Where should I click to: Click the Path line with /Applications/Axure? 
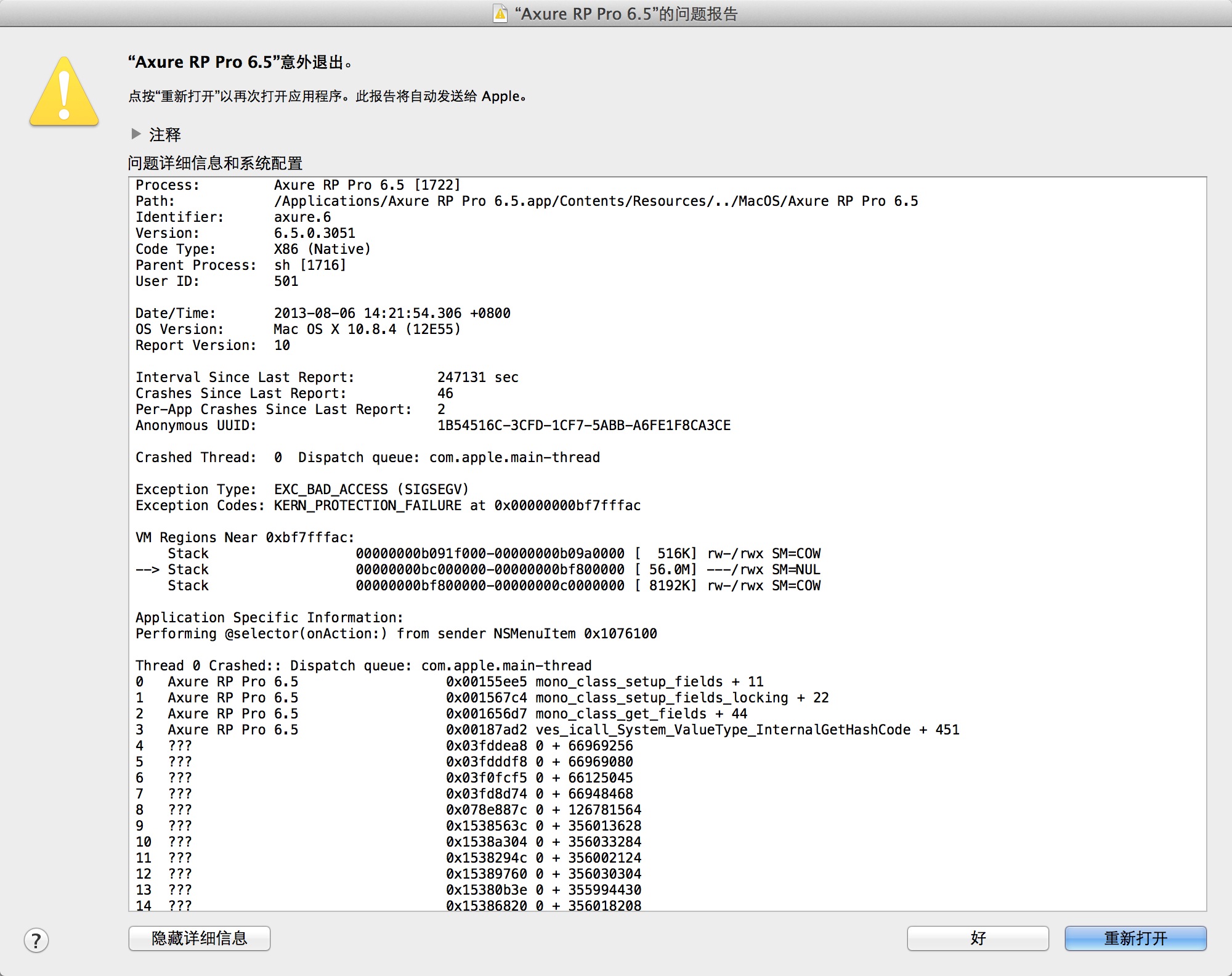pyautogui.click(x=527, y=201)
